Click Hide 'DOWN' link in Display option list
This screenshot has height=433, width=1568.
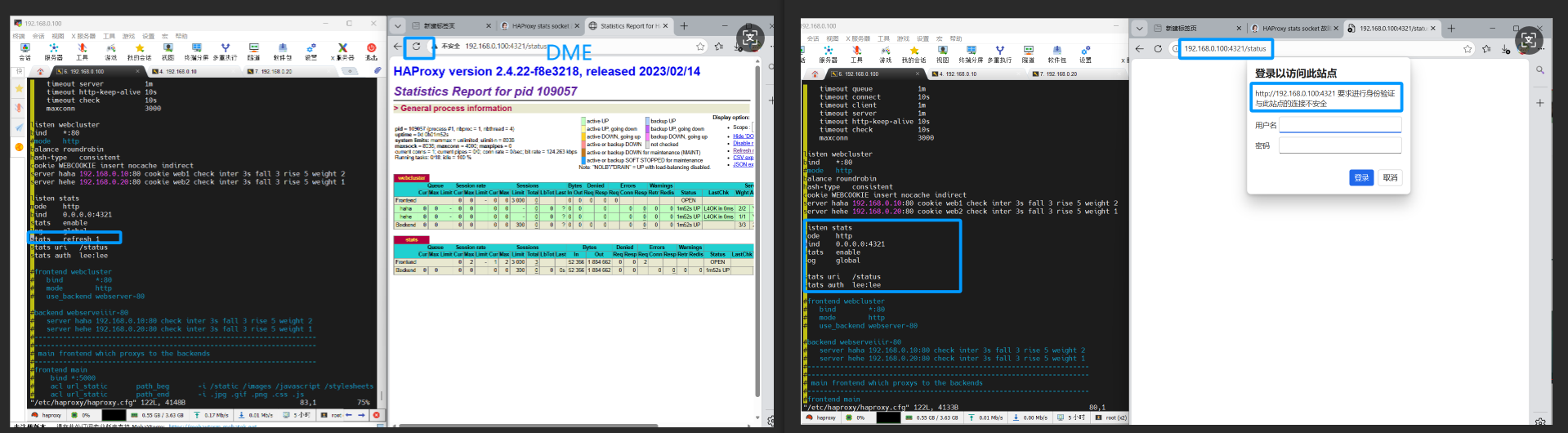click(743, 136)
